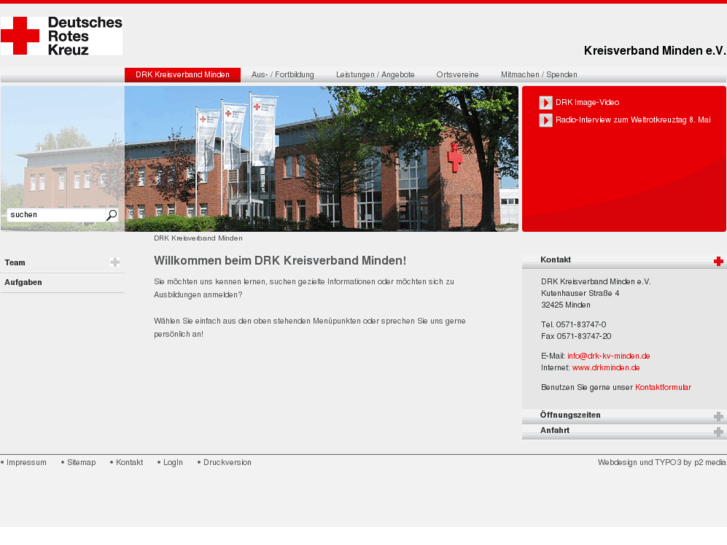
Task: Open the Kontaktformular link
Action: [x=663, y=387]
